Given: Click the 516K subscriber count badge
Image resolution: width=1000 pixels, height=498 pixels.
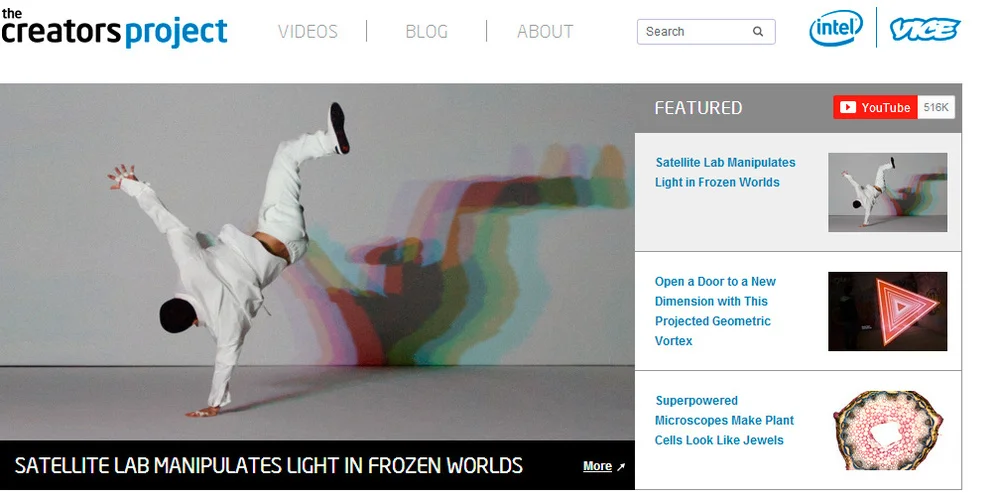Looking at the screenshot, I should coord(936,107).
